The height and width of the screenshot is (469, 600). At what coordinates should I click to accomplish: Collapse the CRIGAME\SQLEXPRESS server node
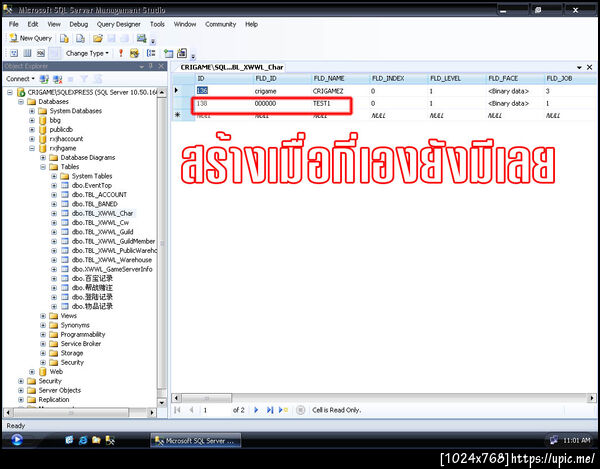coord(10,92)
